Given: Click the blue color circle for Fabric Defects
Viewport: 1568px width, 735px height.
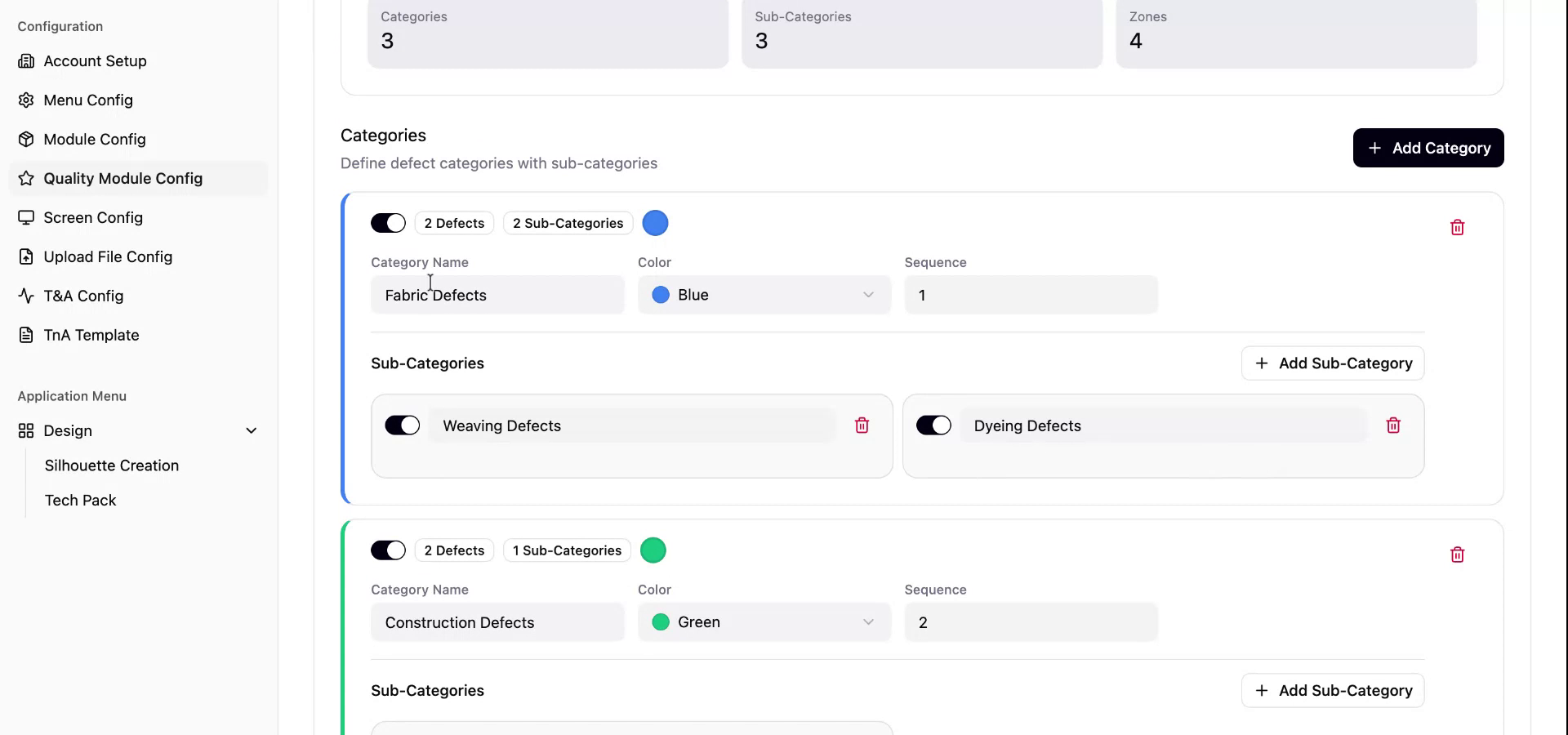Looking at the screenshot, I should click(x=655, y=223).
